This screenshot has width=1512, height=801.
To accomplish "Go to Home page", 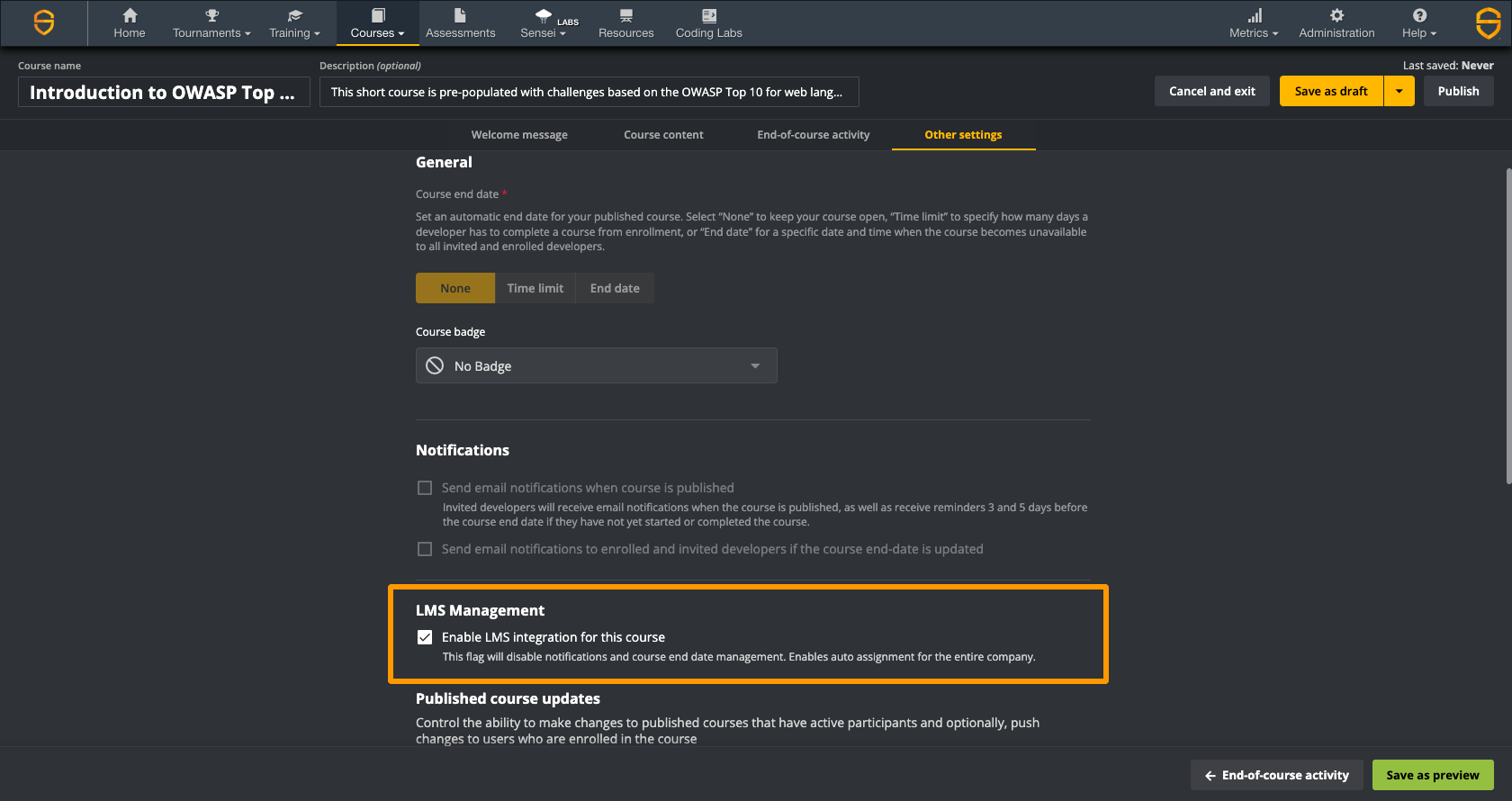I will [x=130, y=24].
